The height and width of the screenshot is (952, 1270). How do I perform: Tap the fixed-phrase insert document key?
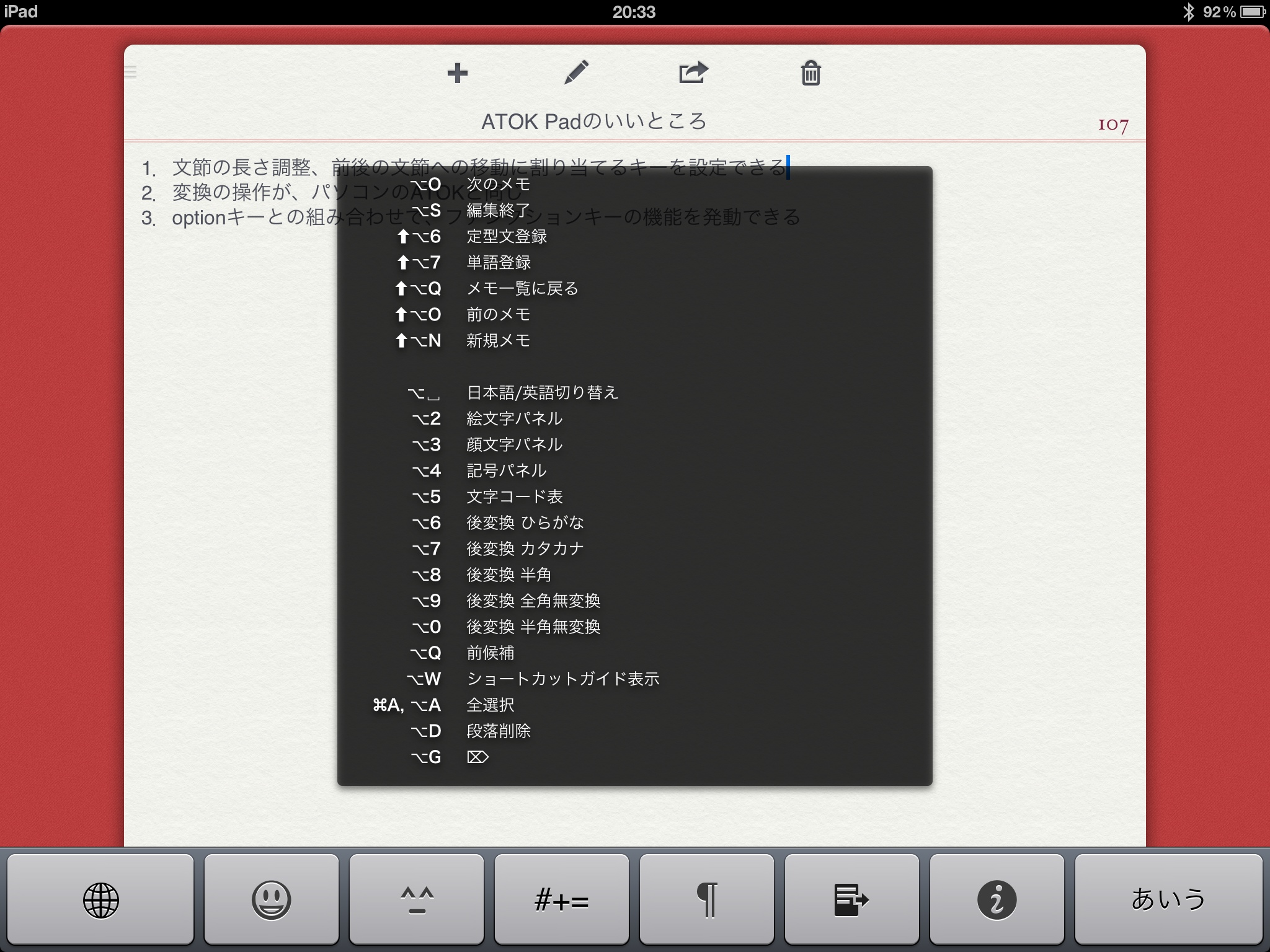852,899
